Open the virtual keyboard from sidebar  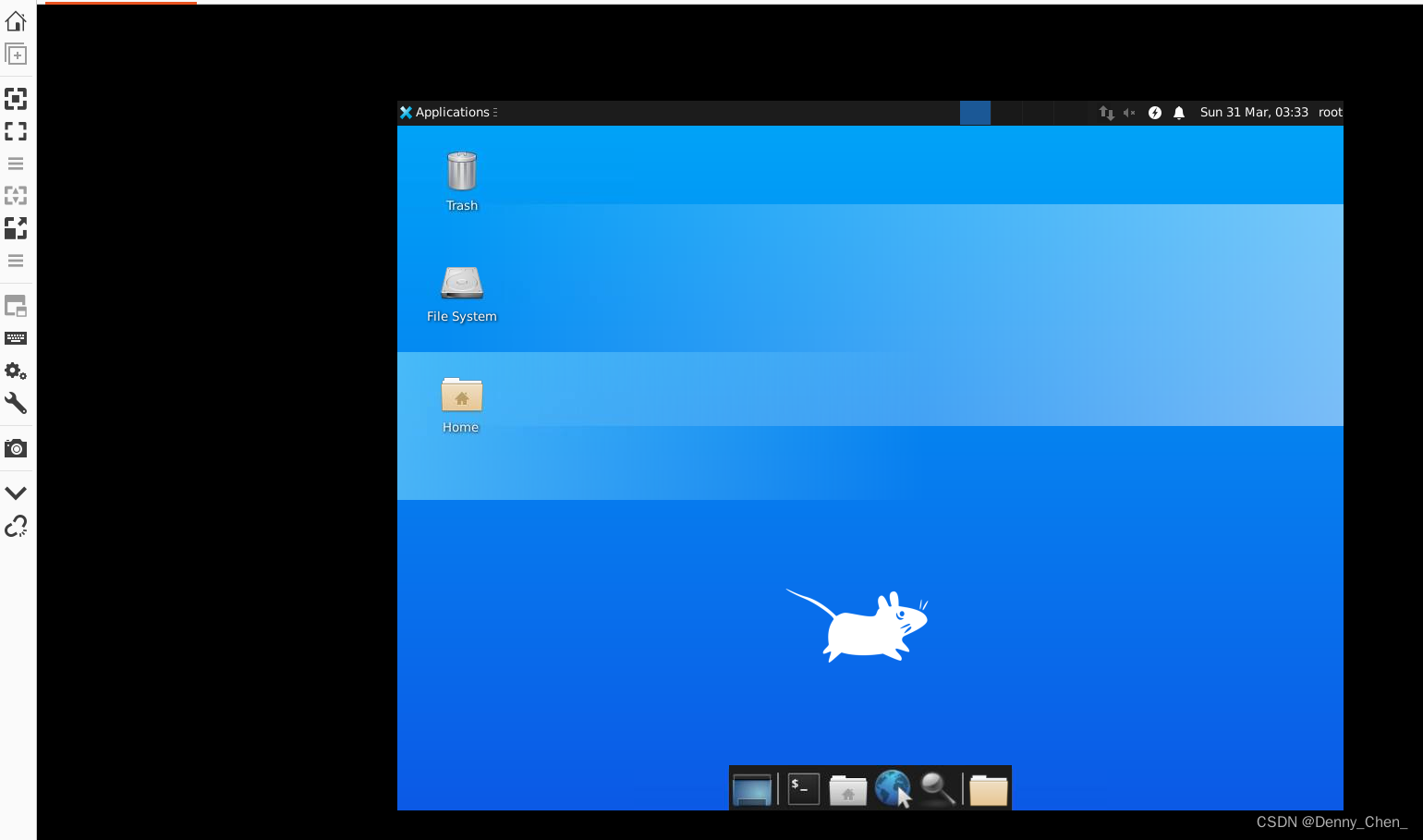[x=16, y=338]
